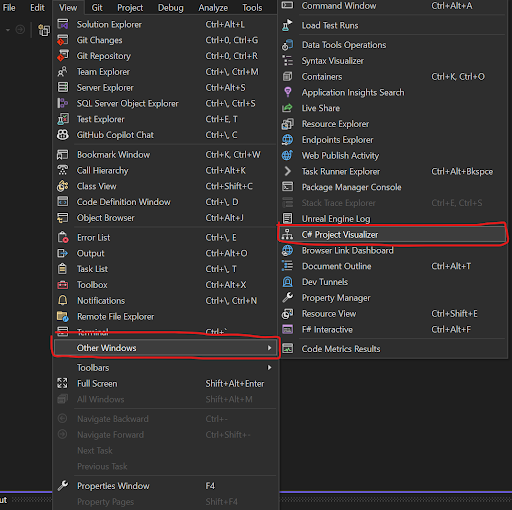Click the Bookmark Window icon

(x=63, y=155)
